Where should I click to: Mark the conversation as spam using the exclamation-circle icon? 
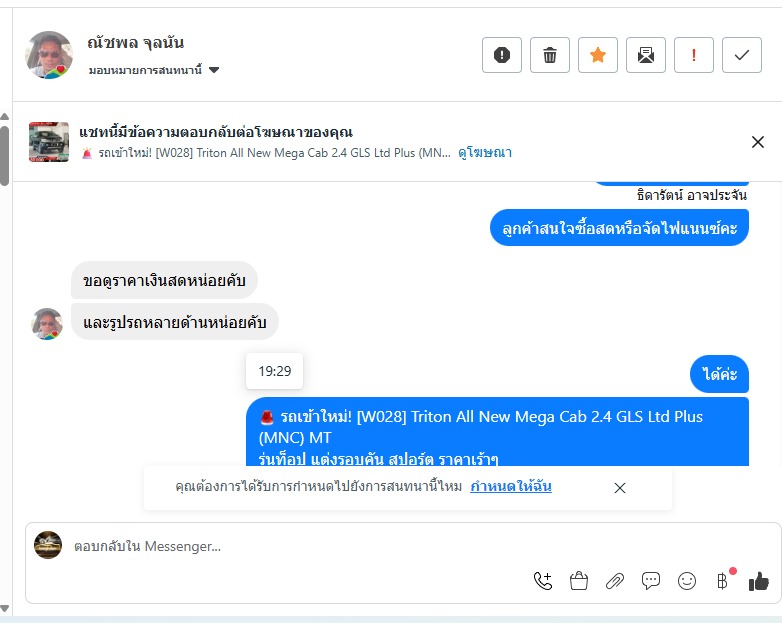pyautogui.click(x=502, y=55)
